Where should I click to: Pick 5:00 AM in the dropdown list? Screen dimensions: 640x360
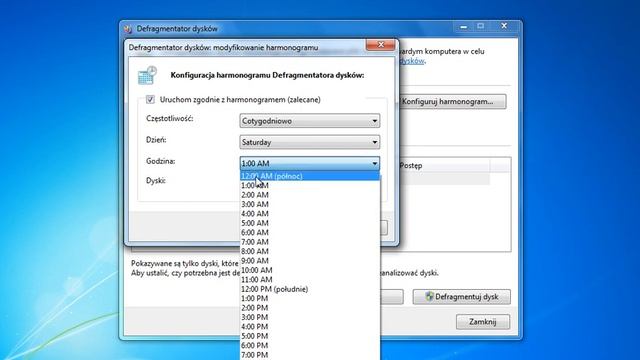click(x=310, y=223)
